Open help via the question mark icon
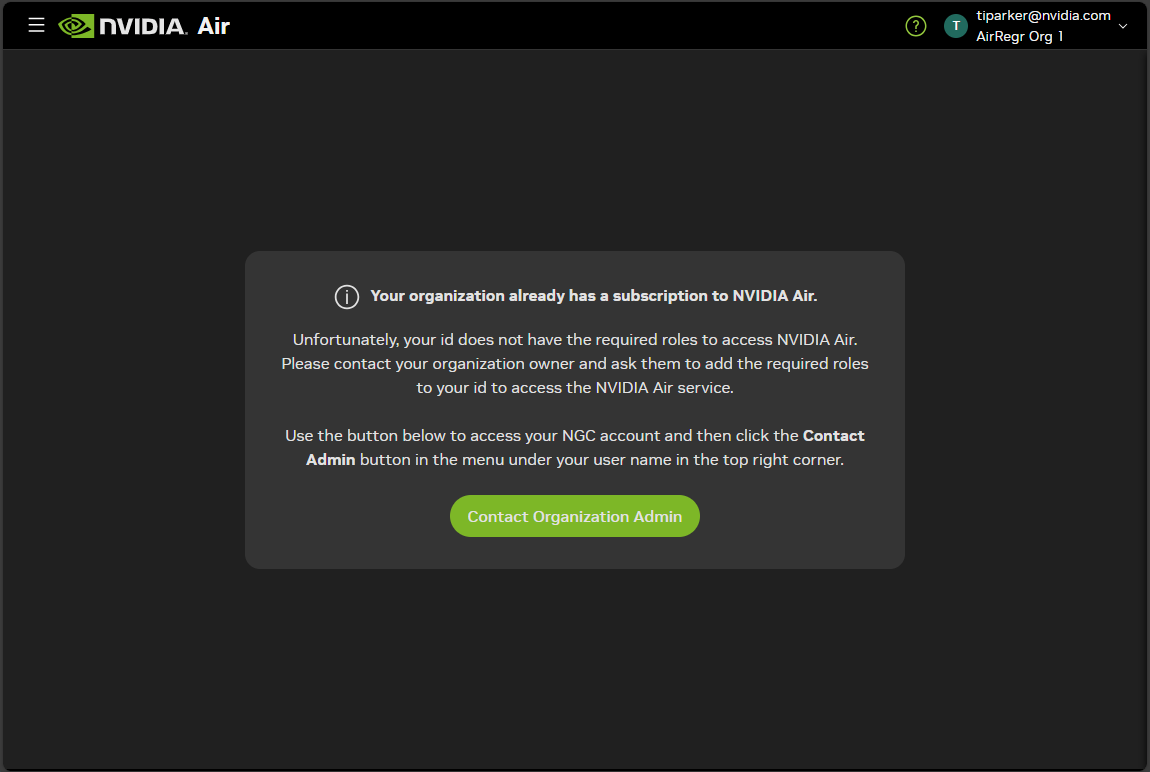The image size is (1150, 772). (915, 26)
